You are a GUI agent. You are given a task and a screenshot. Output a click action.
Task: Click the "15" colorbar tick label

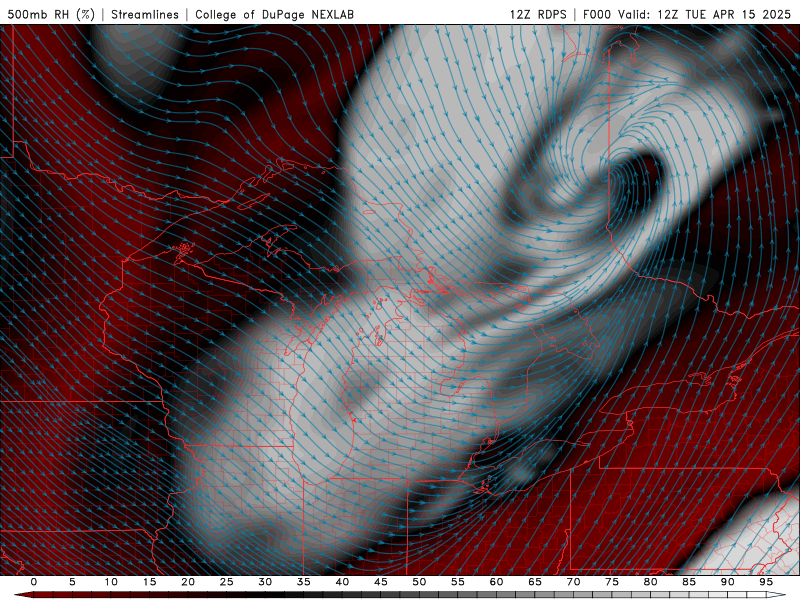149,582
